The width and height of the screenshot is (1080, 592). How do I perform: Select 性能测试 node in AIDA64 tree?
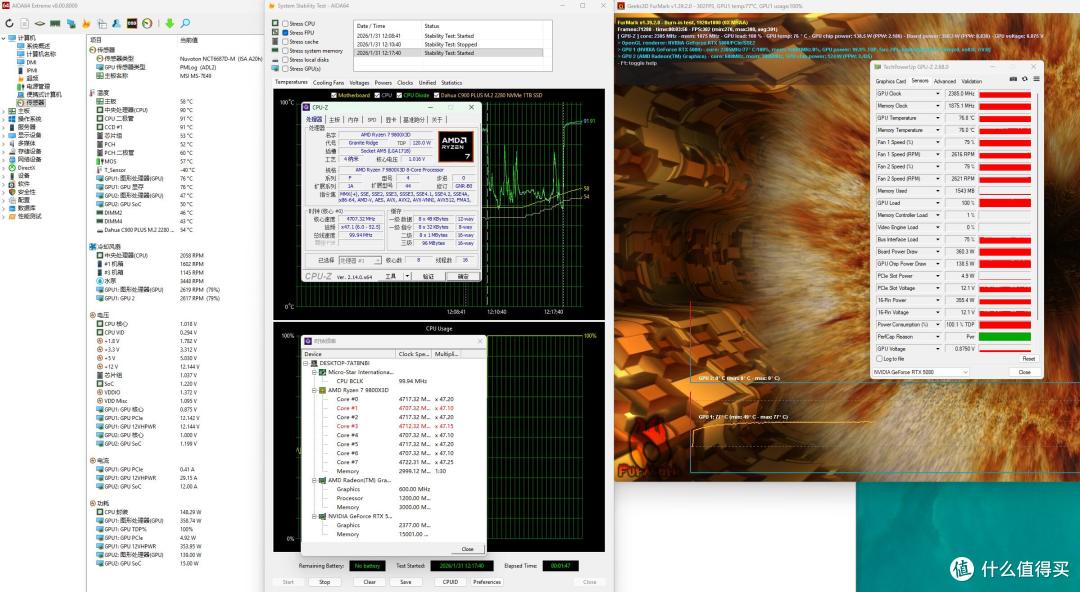pyautogui.click(x=30, y=216)
